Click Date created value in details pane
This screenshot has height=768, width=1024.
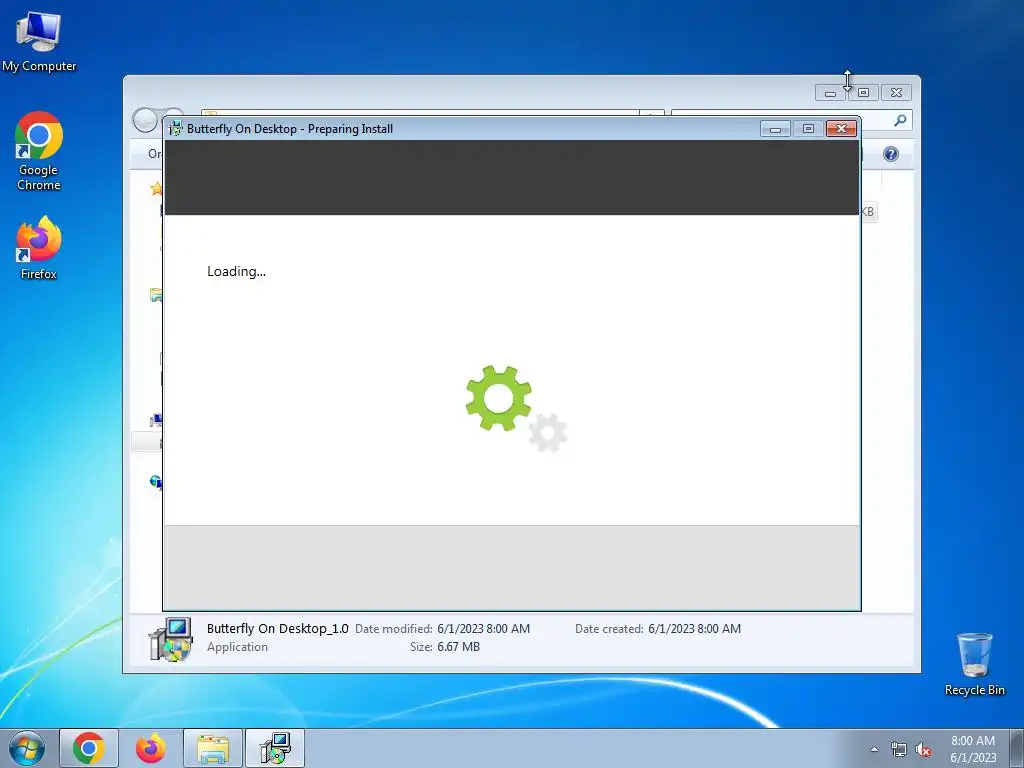click(x=694, y=628)
